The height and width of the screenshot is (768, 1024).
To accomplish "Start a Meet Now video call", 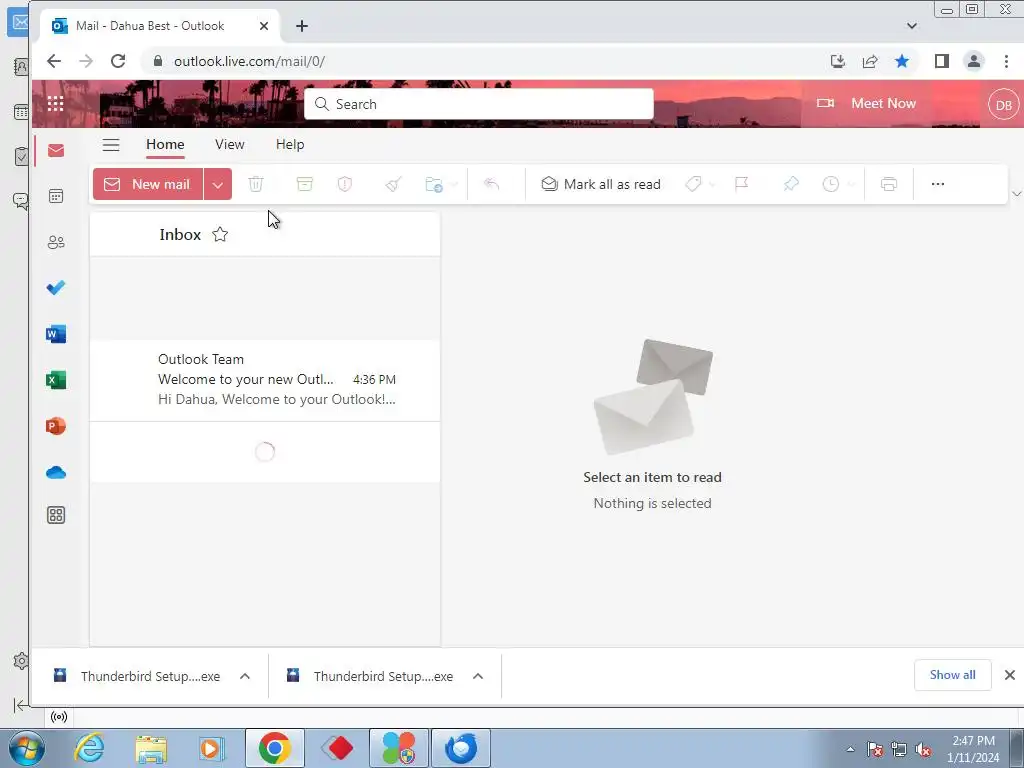I will click(x=866, y=103).
